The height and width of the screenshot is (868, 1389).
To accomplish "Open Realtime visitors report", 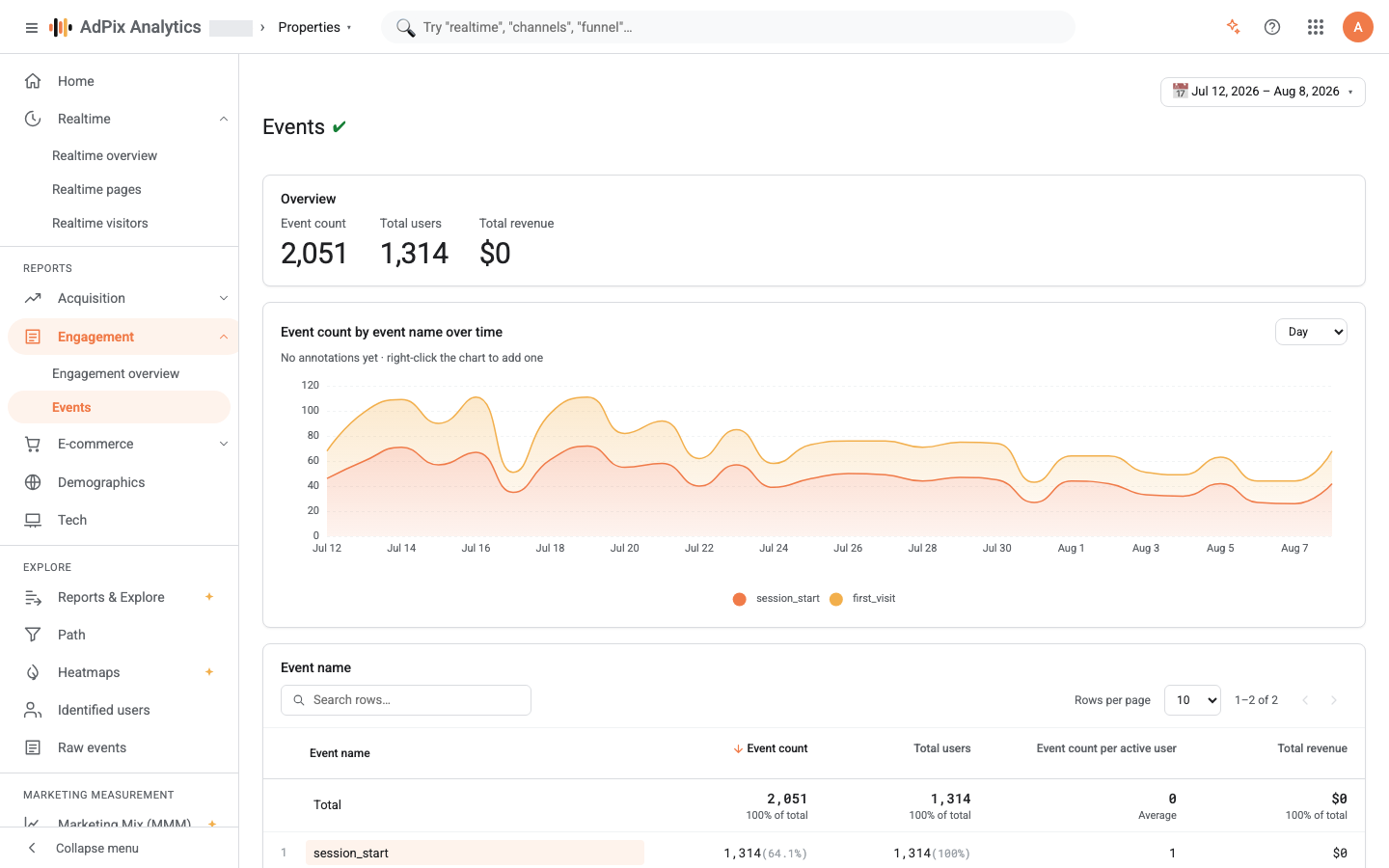I will click(x=100, y=223).
